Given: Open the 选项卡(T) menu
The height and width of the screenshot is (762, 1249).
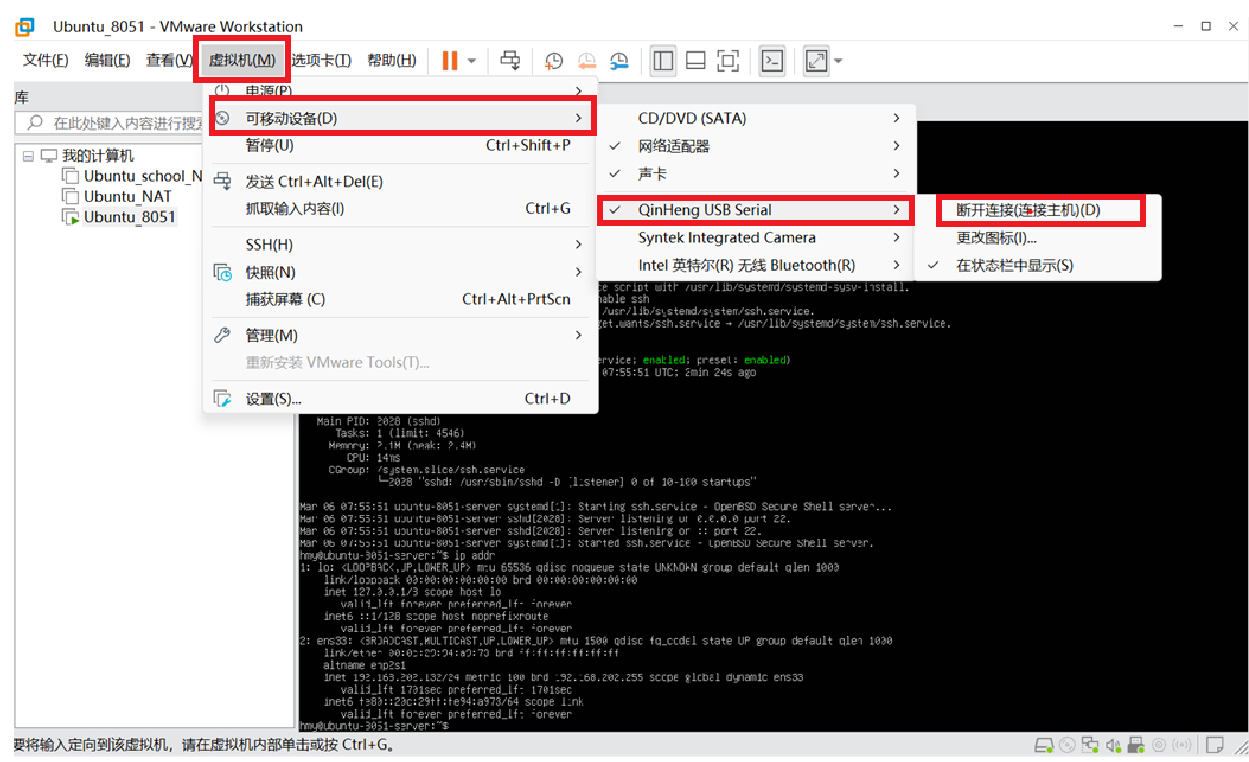Looking at the screenshot, I should [x=321, y=61].
